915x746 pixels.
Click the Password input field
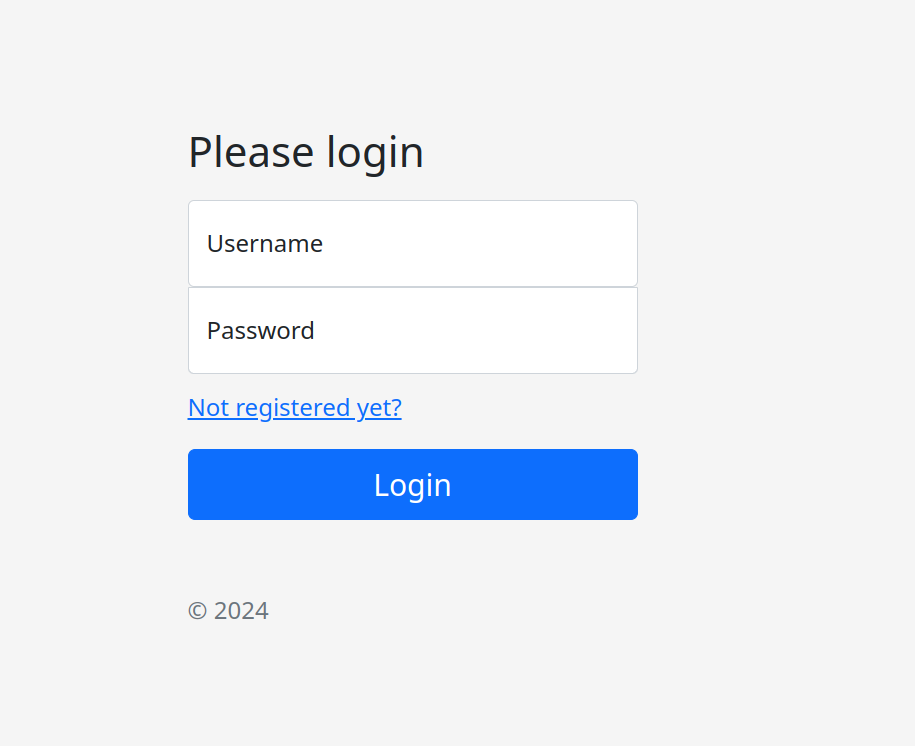click(x=412, y=330)
